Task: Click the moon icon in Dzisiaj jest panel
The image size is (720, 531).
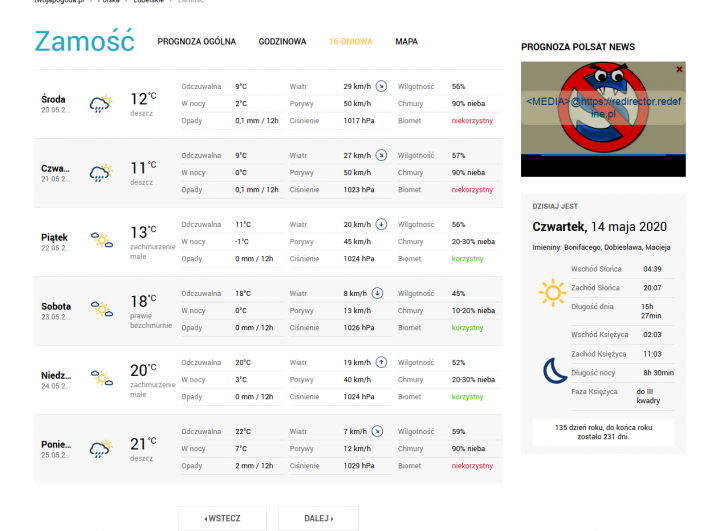Action: 555,371
